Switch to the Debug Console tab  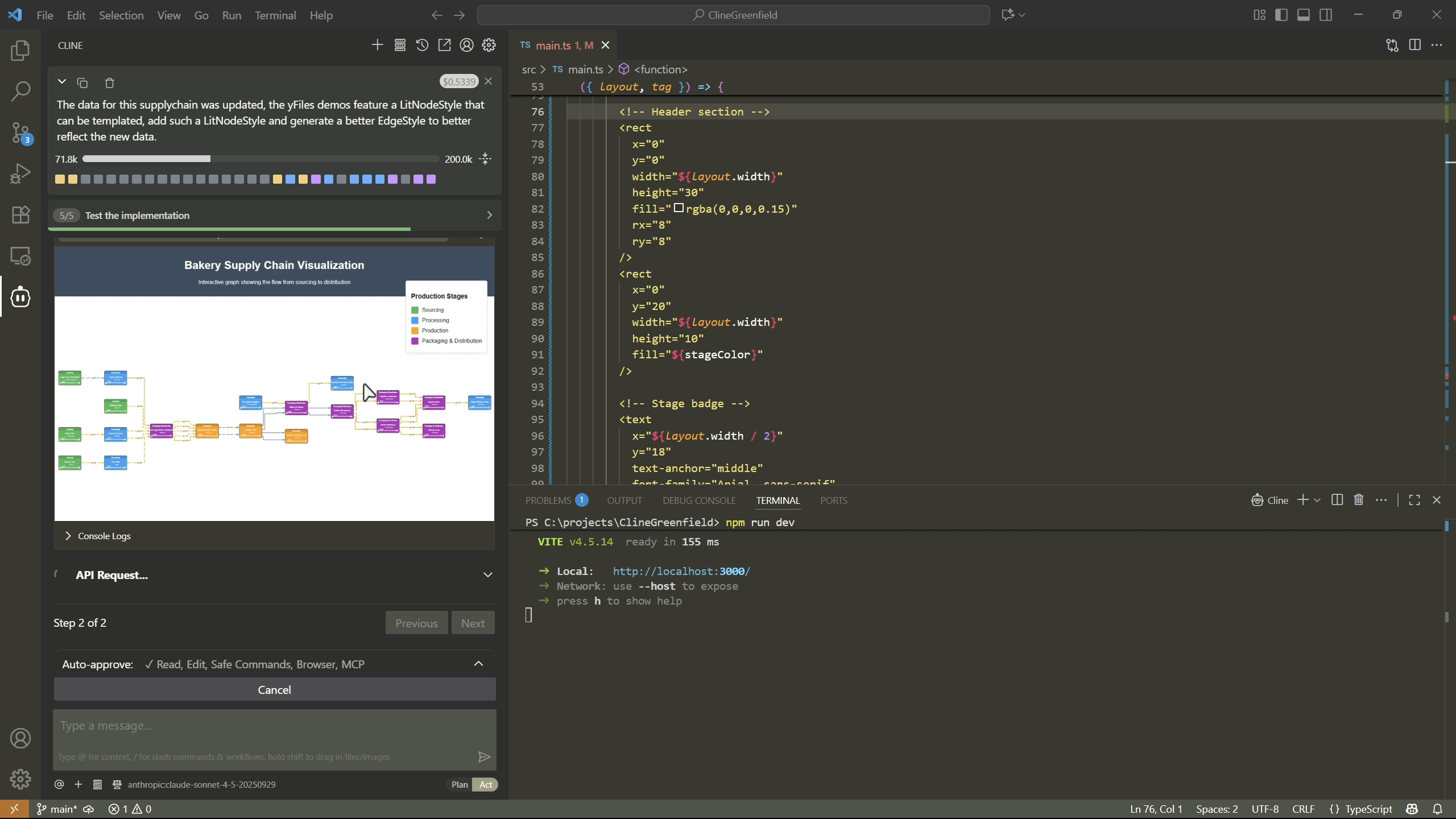coord(698,500)
